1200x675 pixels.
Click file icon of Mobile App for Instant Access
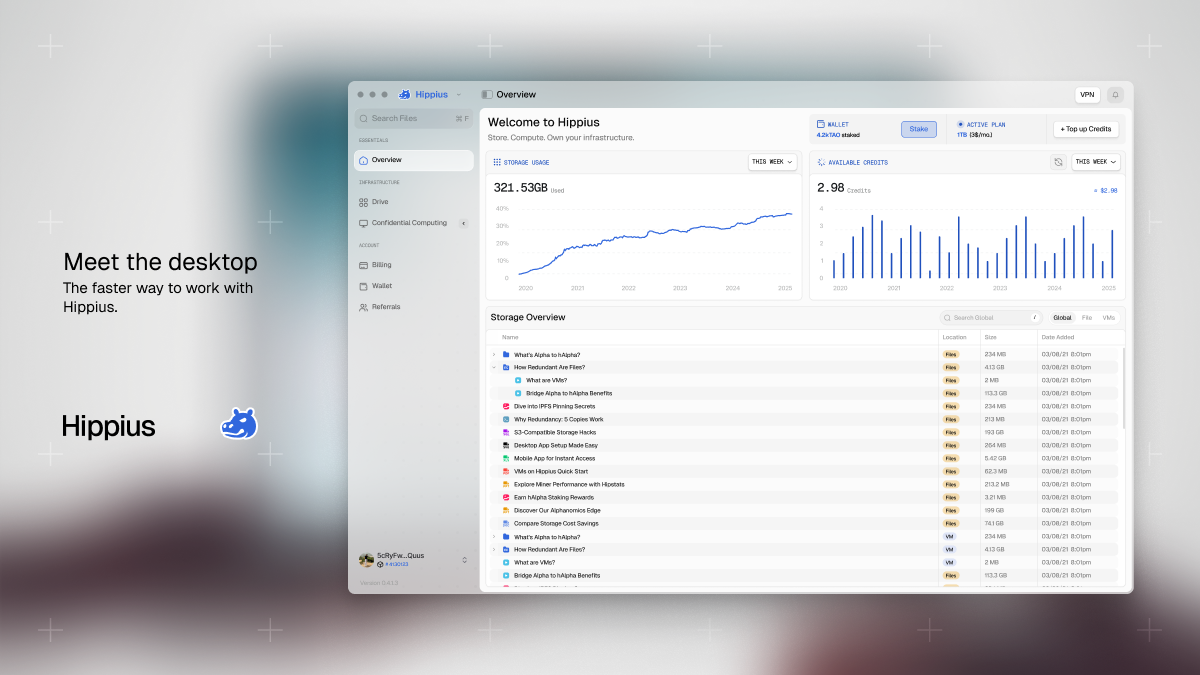click(x=506, y=458)
